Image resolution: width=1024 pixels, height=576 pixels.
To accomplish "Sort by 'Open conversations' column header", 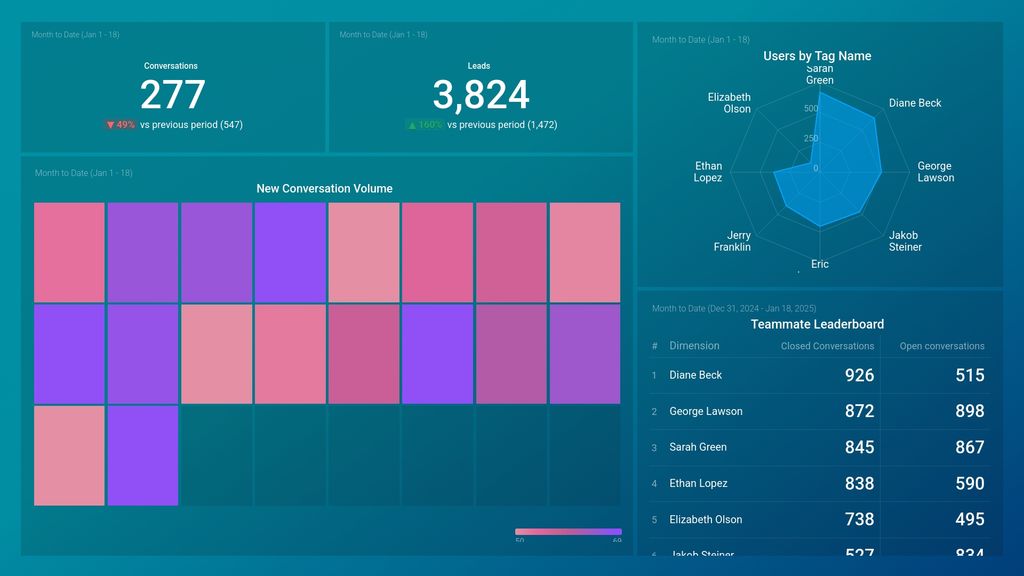I will (x=942, y=346).
